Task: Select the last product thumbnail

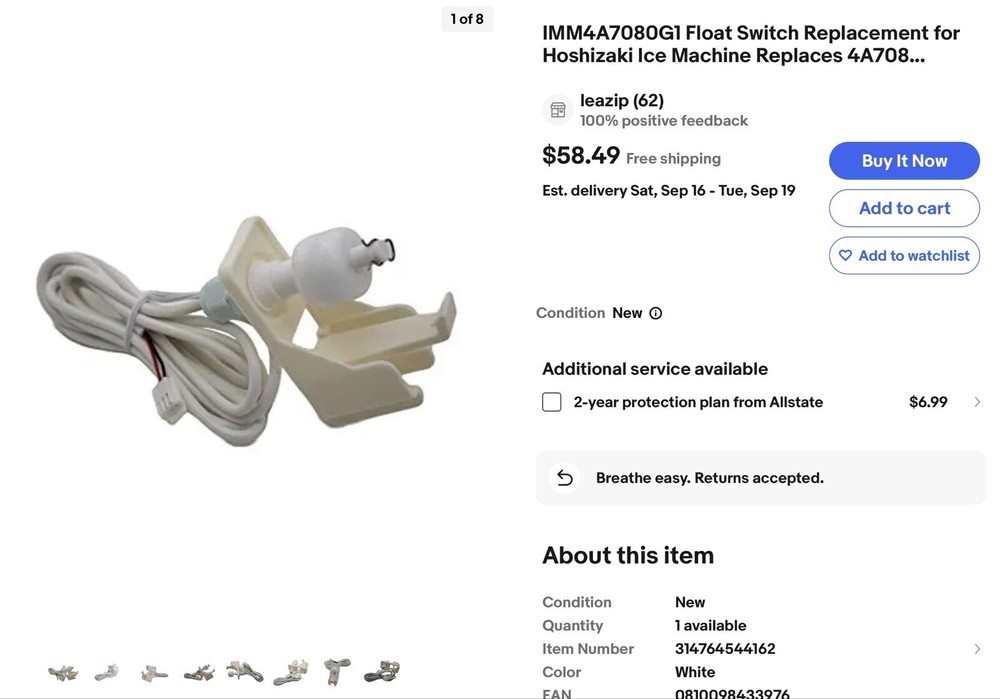Action: pos(382,671)
